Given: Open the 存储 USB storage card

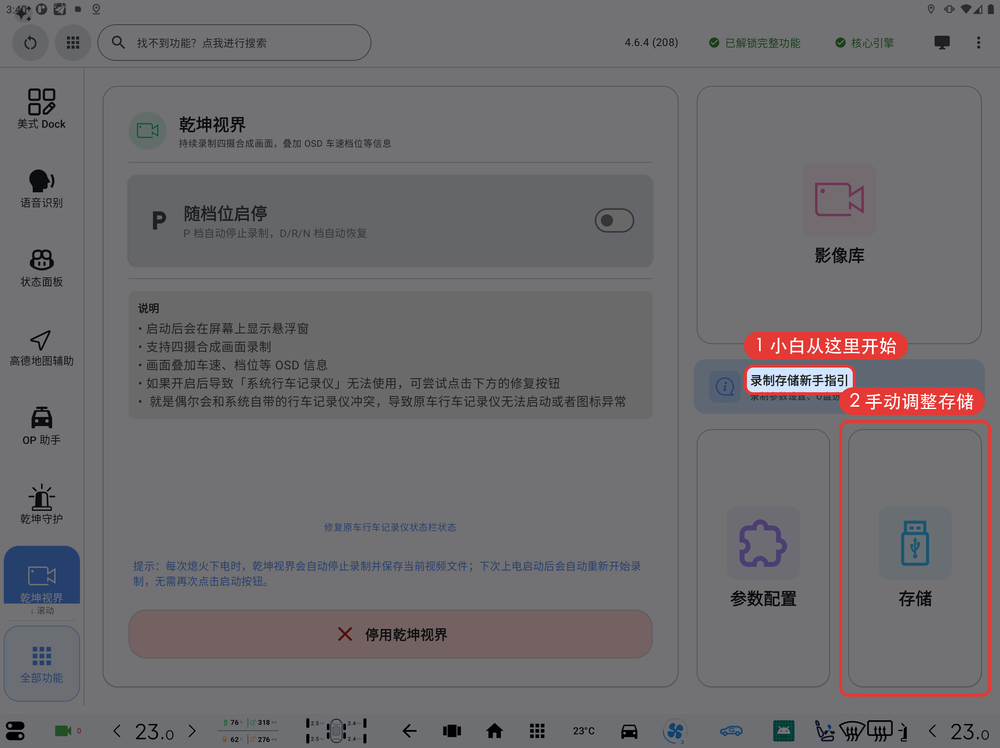Looking at the screenshot, I should [915, 558].
